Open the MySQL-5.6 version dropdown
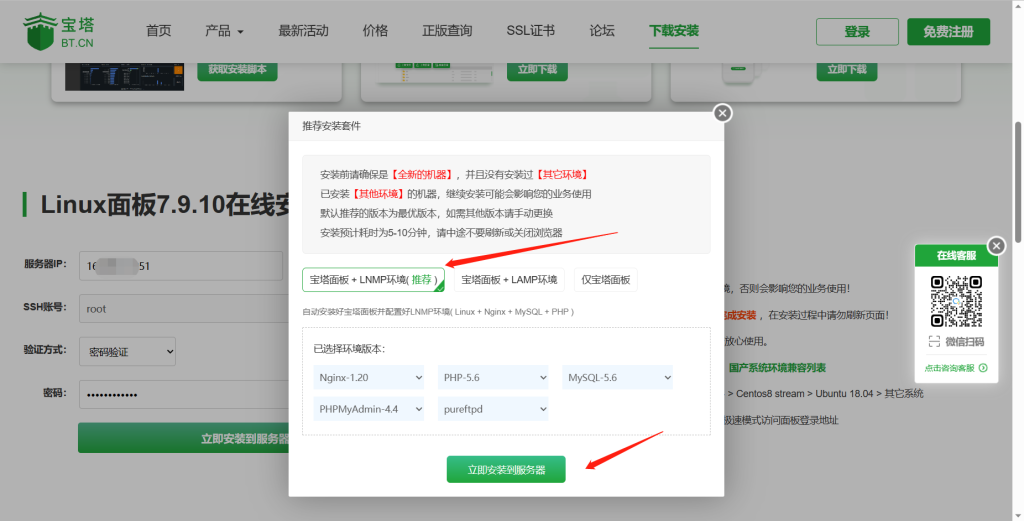This screenshot has height=521, width=1024. coord(617,378)
